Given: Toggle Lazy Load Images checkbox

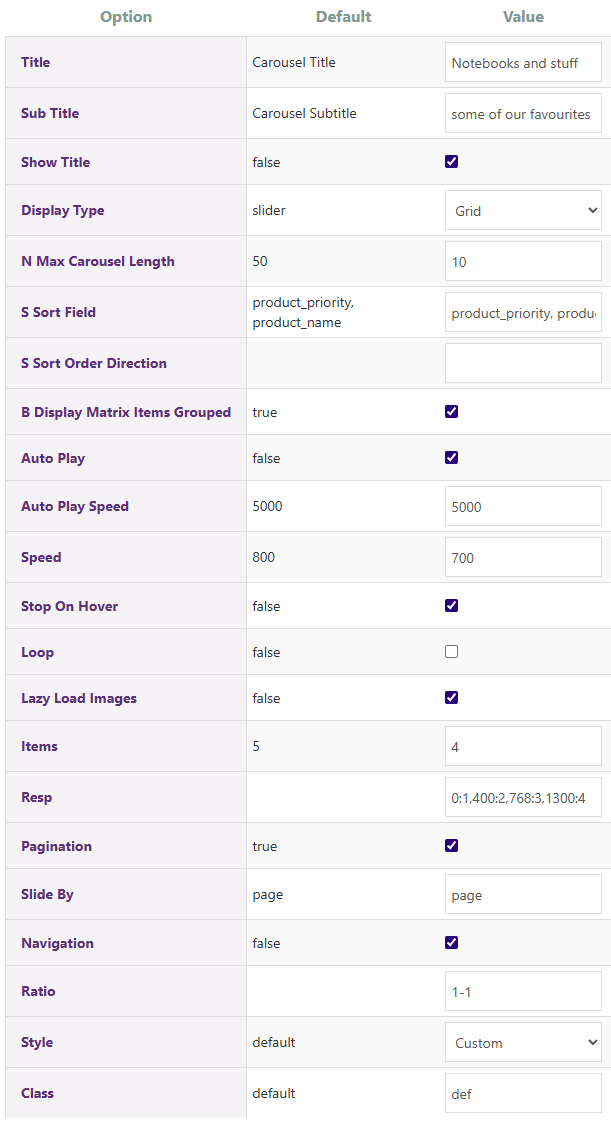Looking at the screenshot, I should 452,698.
